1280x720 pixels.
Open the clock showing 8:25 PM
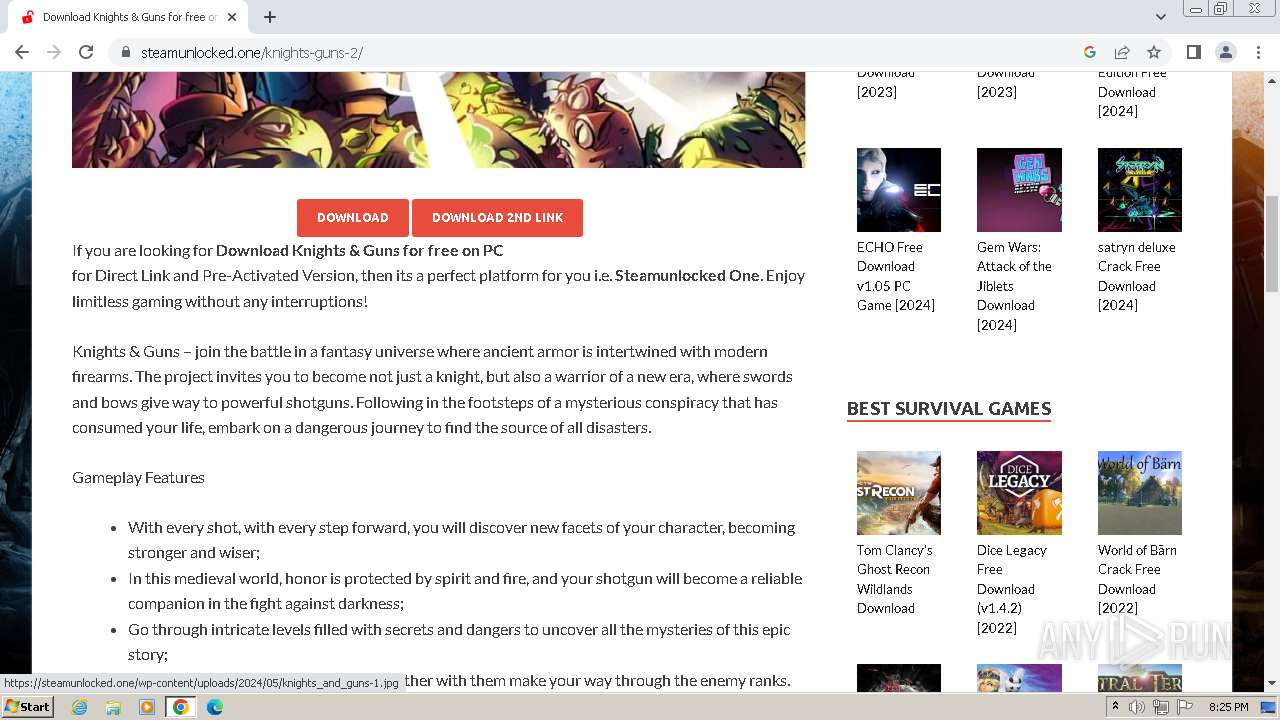(1229, 707)
